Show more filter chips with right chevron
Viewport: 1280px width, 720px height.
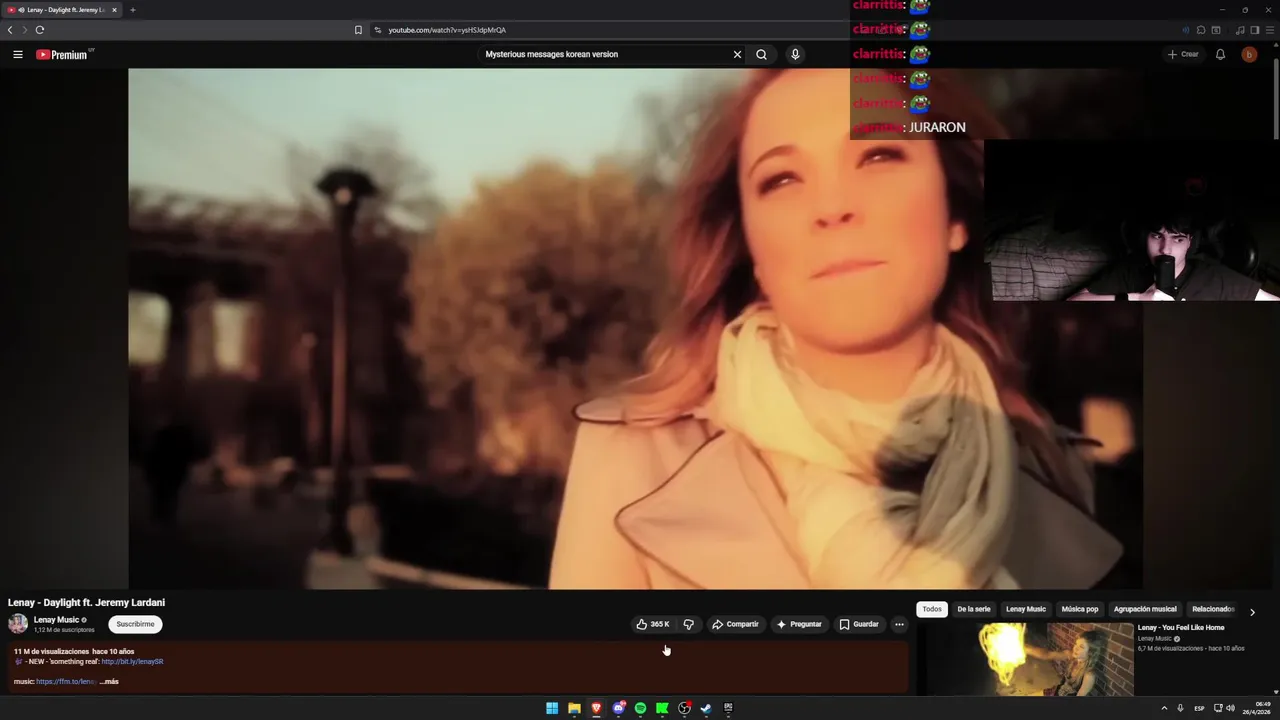1252,611
